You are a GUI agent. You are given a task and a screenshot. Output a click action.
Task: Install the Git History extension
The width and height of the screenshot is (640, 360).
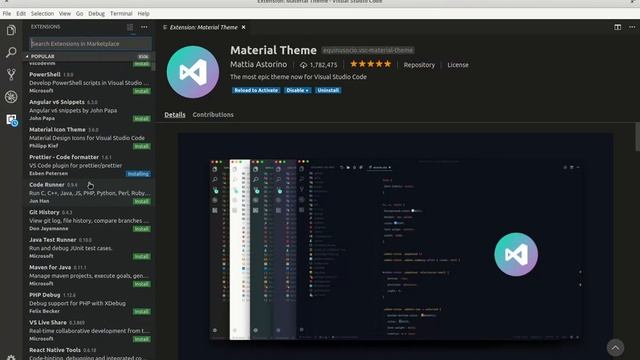pos(142,229)
